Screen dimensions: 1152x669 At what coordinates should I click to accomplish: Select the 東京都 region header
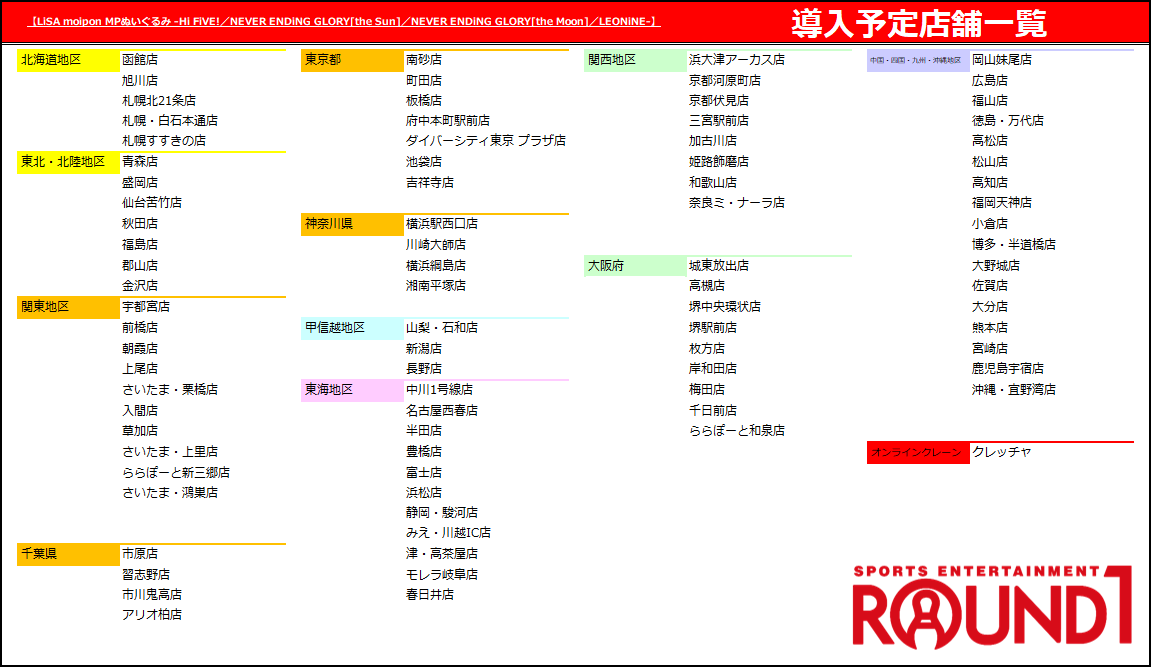coord(352,60)
